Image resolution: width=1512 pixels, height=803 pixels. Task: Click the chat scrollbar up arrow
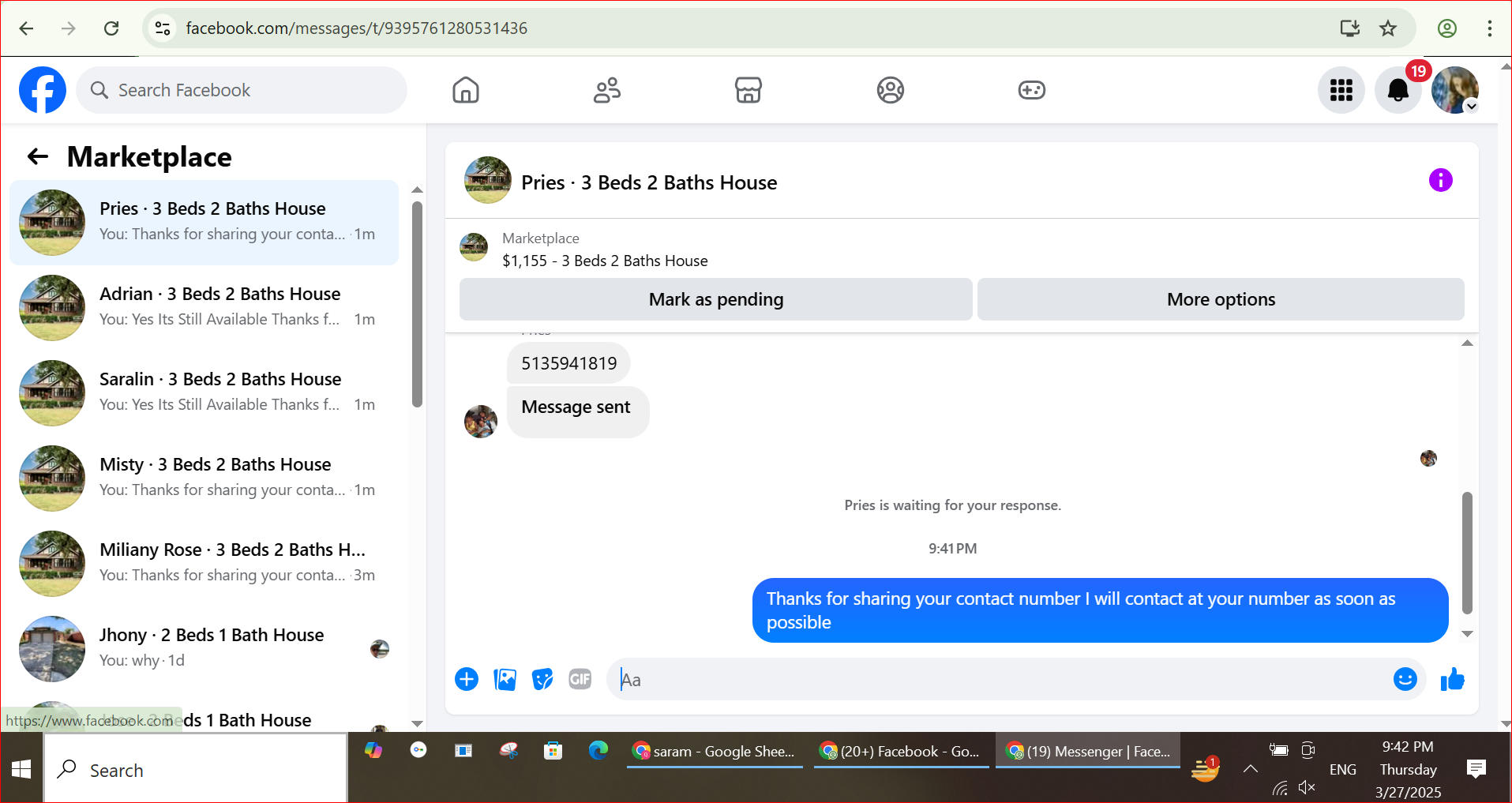tap(1467, 343)
